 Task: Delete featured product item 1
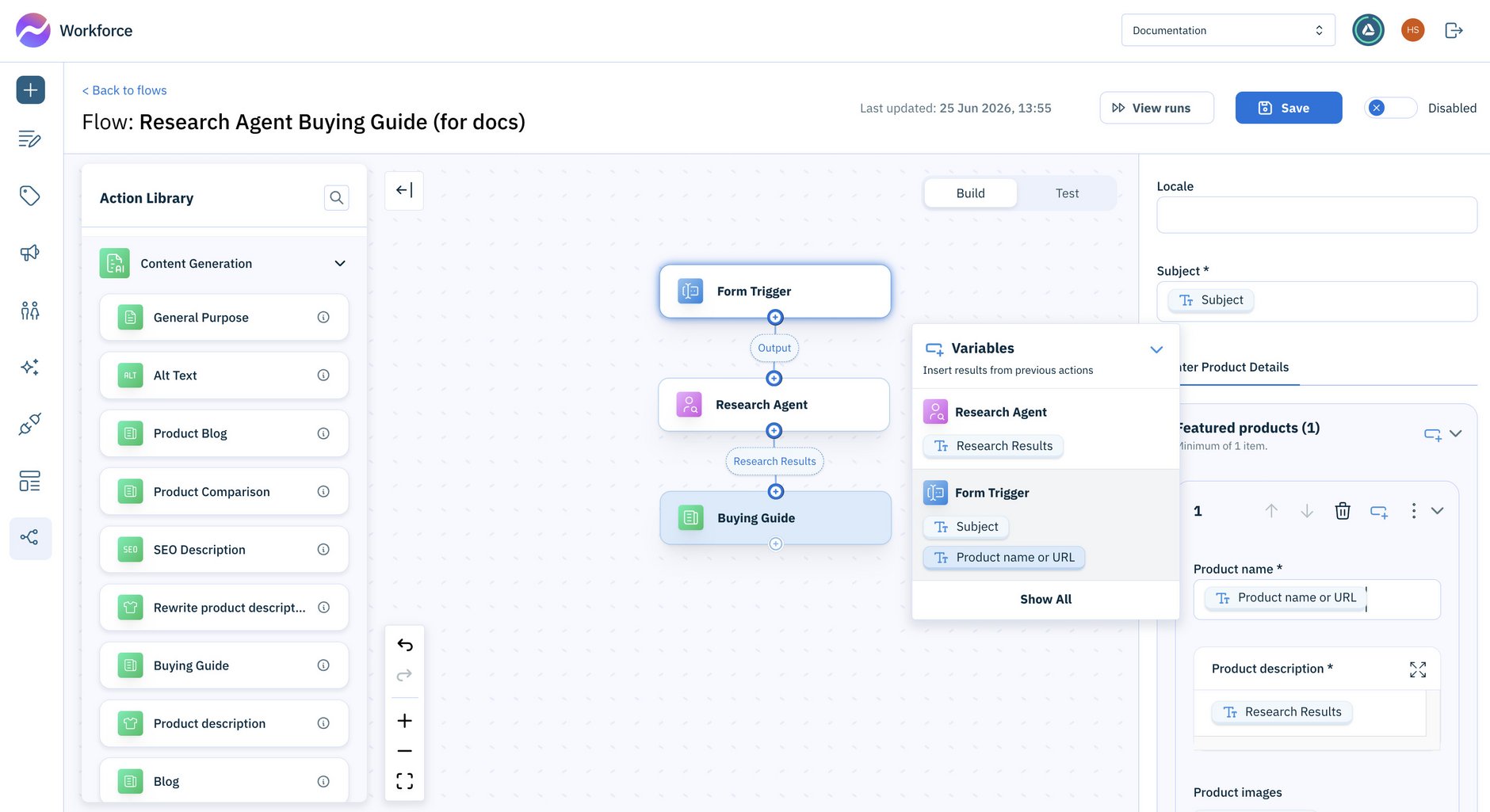(1343, 511)
